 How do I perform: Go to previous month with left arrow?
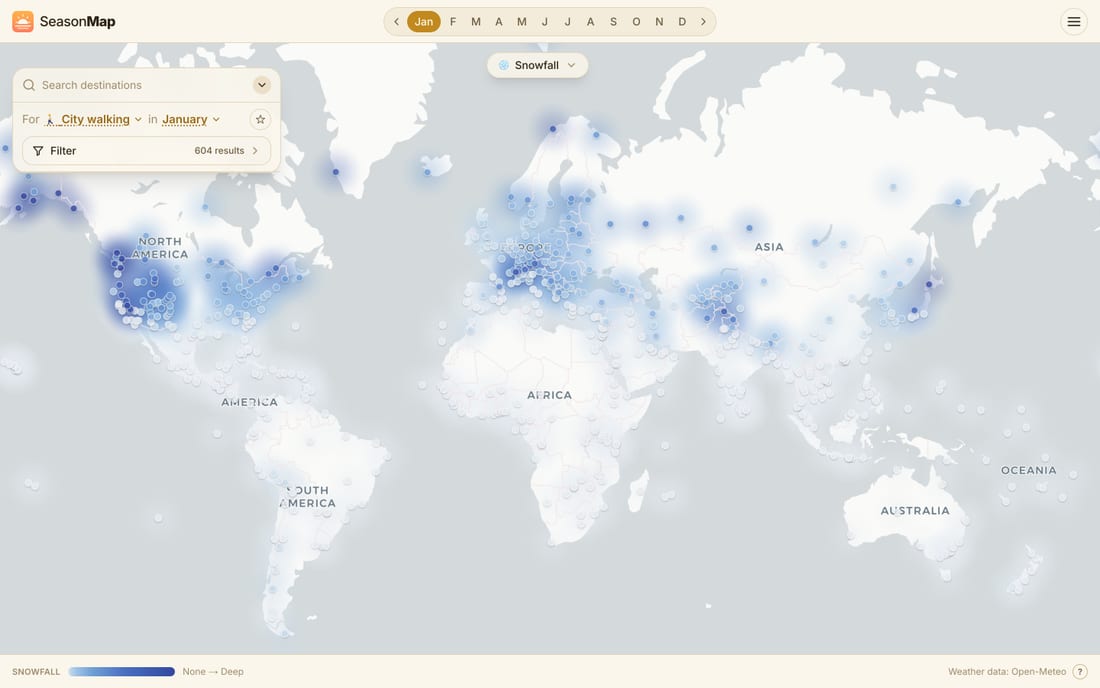pos(396,22)
